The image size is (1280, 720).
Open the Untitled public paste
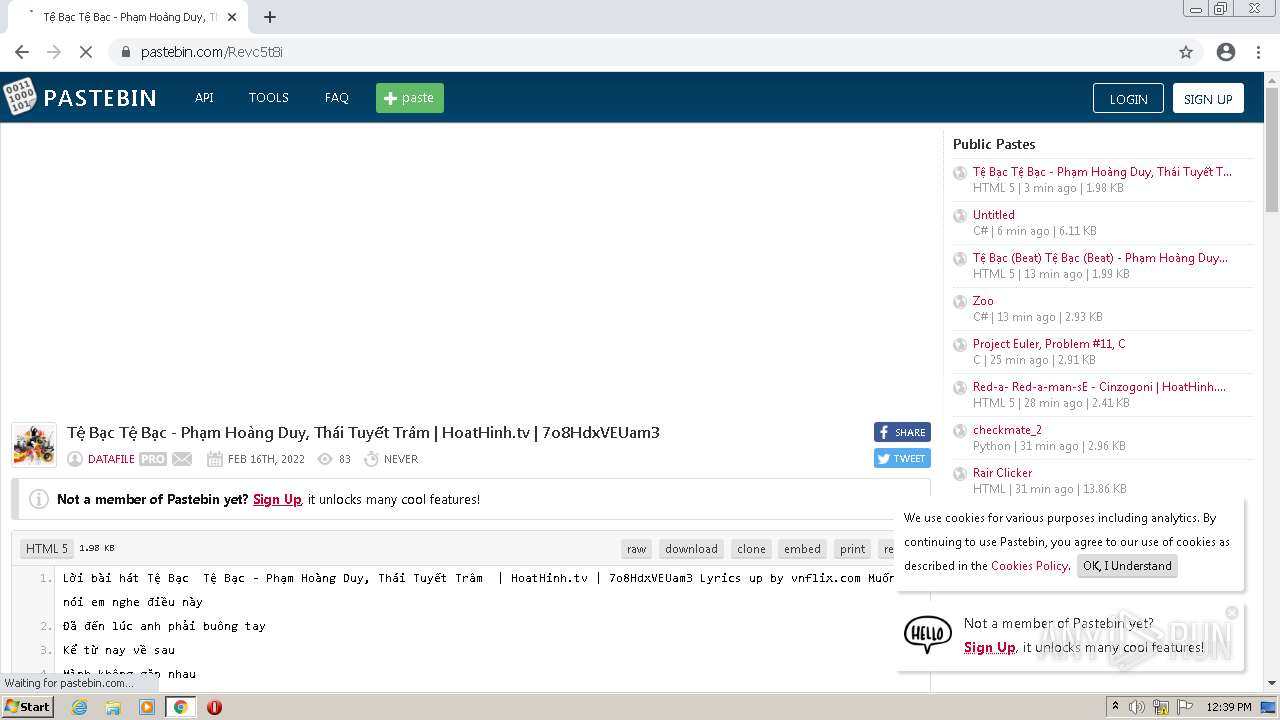pos(994,215)
